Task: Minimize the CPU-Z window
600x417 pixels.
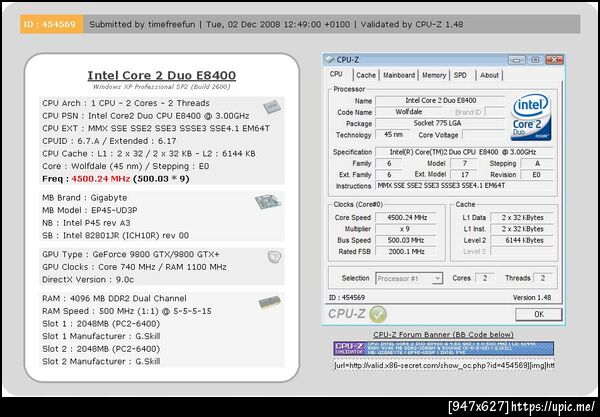Action: click(517, 60)
